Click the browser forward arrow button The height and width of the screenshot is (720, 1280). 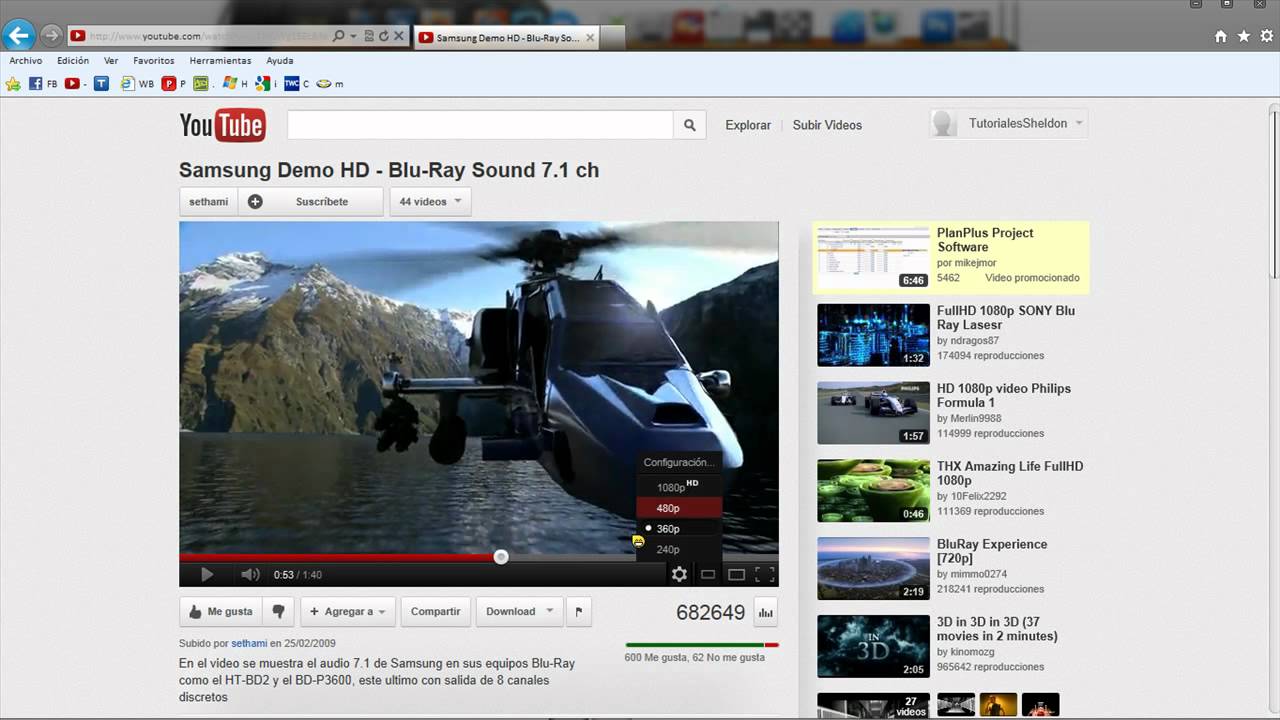51,36
